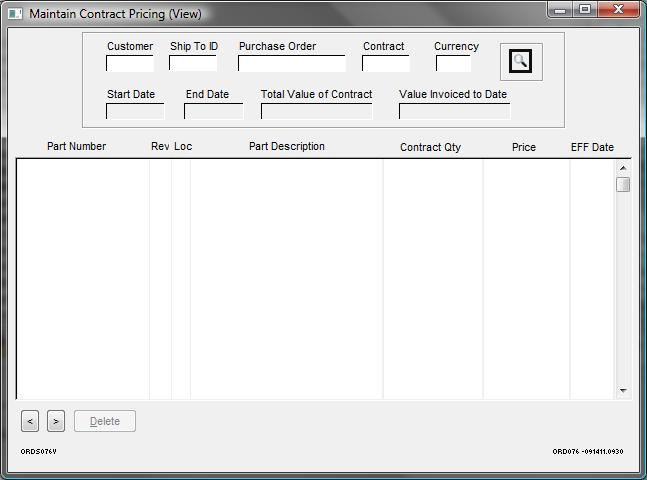This screenshot has height=480, width=647.
Task: Click the scrollbar down arrow
Action: [623, 390]
